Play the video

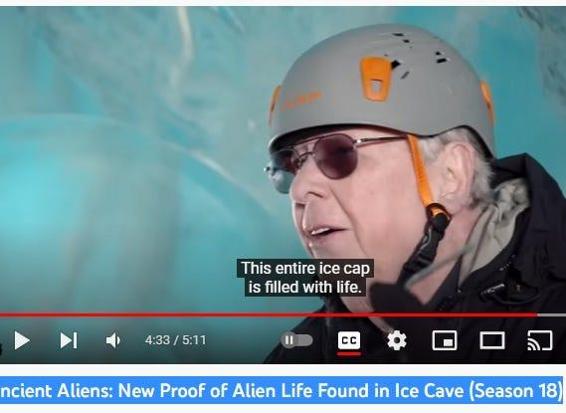pyautogui.click(x=22, y=340)
